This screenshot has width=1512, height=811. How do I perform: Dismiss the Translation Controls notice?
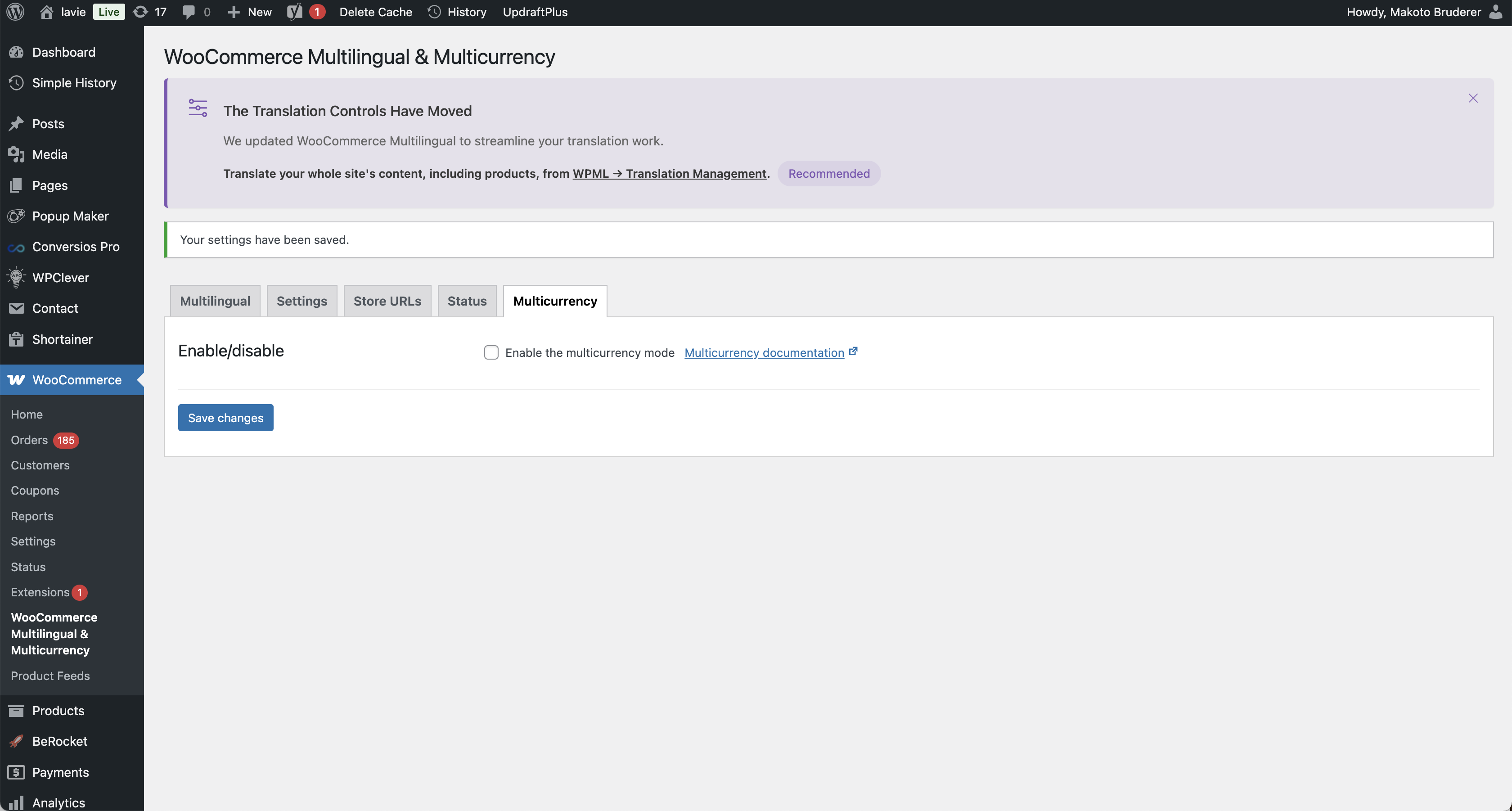1473,98
